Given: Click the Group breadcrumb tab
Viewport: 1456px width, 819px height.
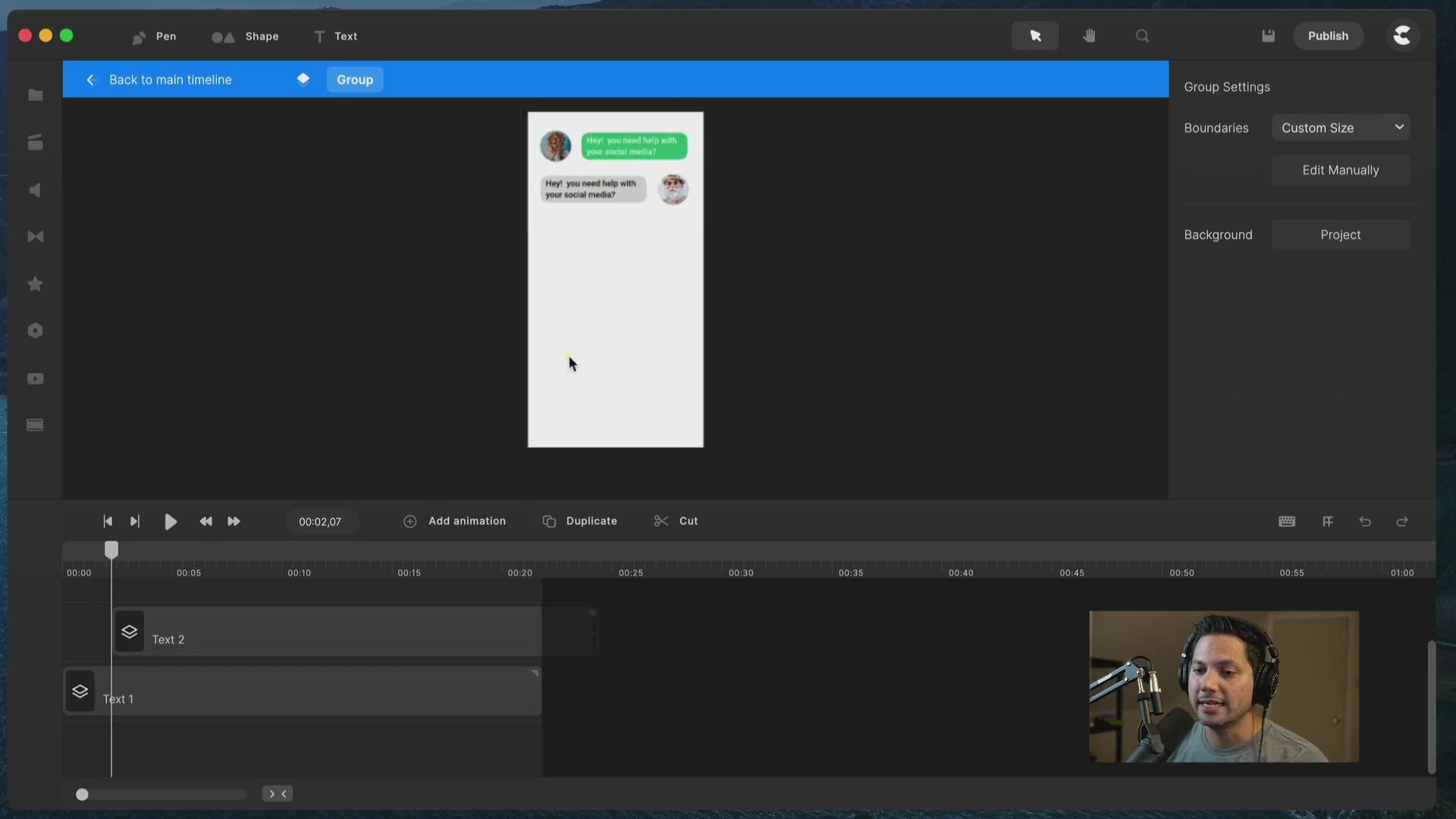Looking at the screenshot, I should click(x=354, y=80).
